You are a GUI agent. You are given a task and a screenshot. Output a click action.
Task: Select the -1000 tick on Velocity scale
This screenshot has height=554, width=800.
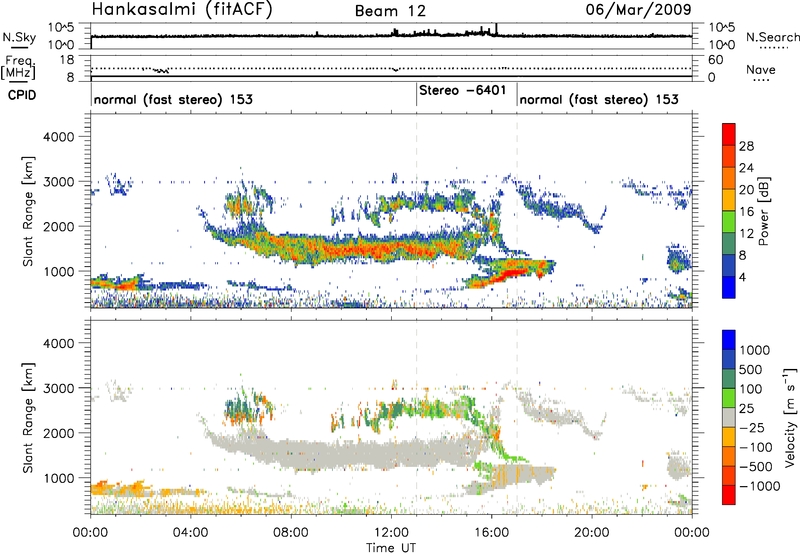tap(759, 486)
